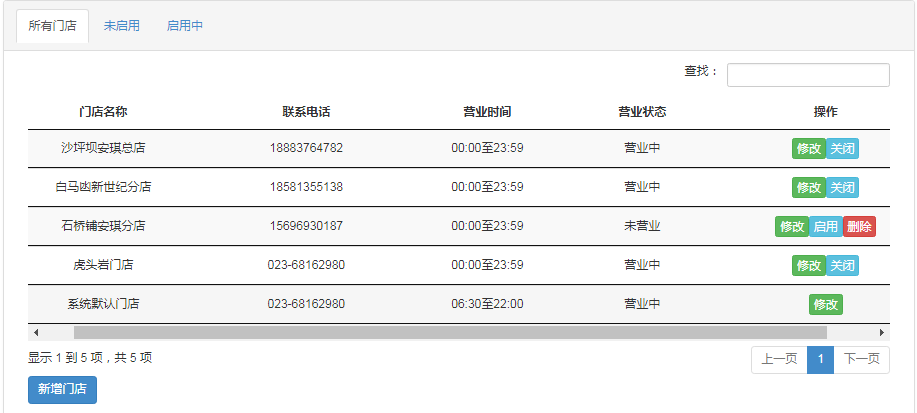Click 修改 for 沙坪坝安琪总店
Viewport: 917px width, 413px height.
point(809,149)
